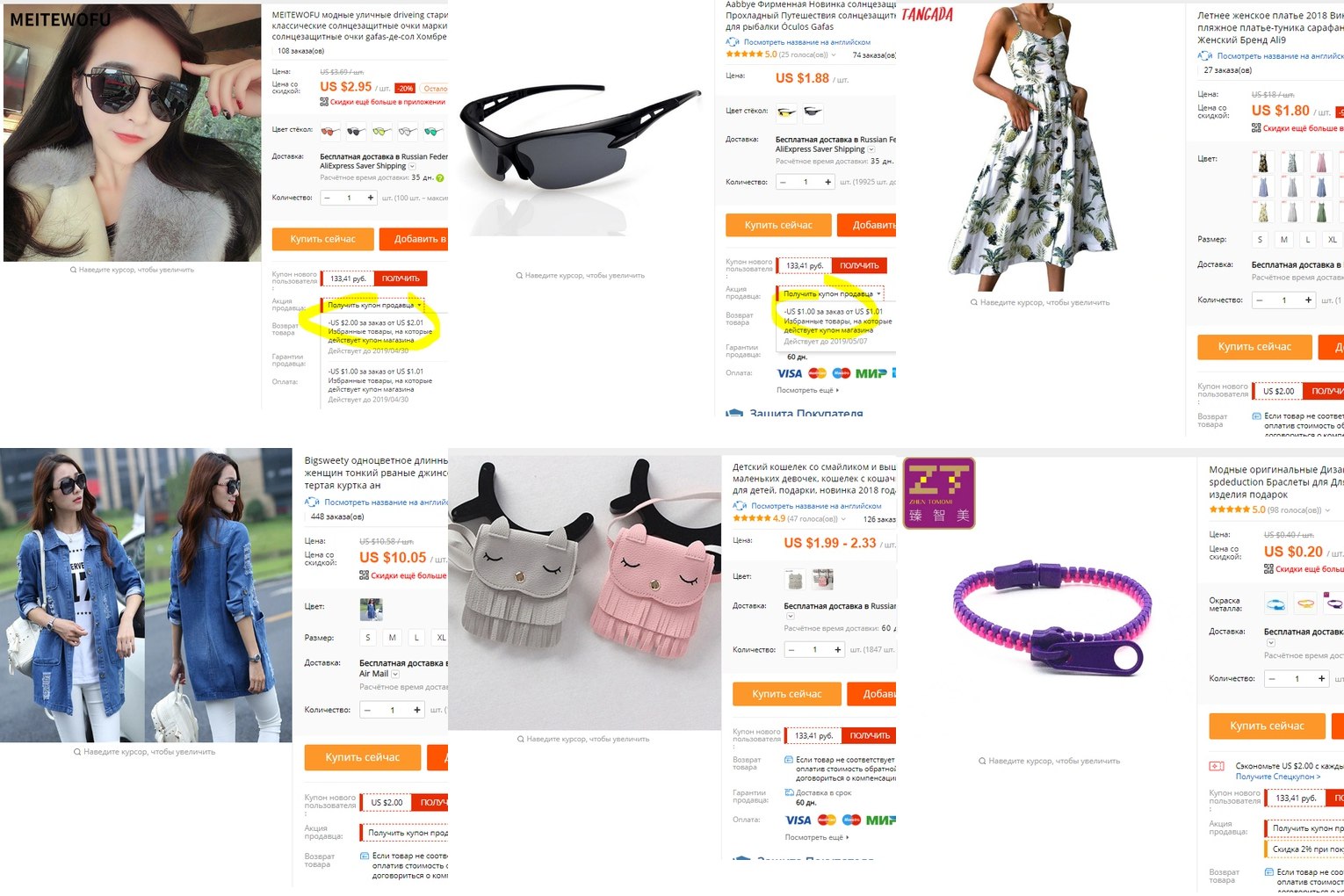Viewport: 1344px width, 896px height.
Task: Click the green delivery time help icon
Action: coord(440,178)
